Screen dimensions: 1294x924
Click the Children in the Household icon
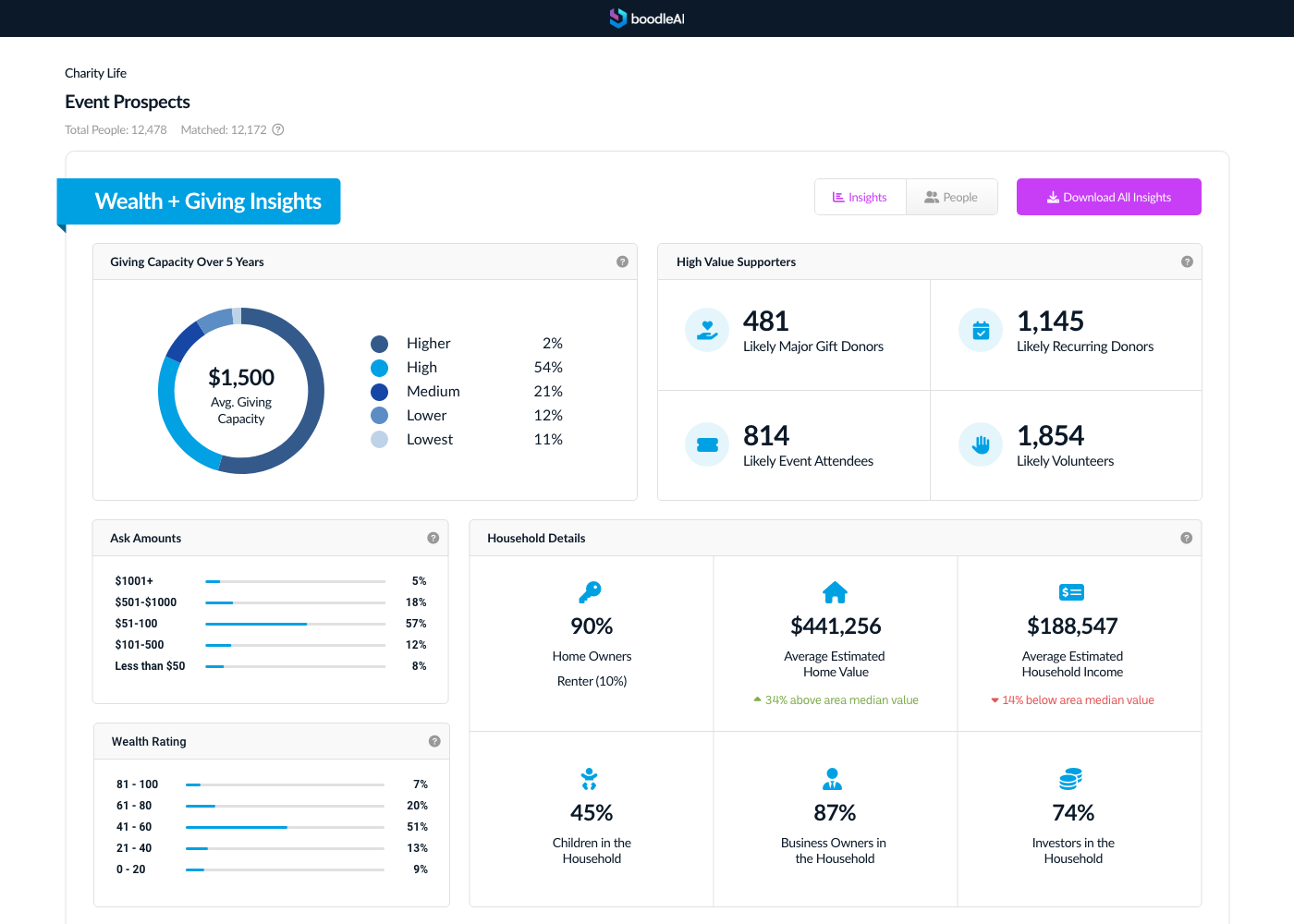pos(589,779)
